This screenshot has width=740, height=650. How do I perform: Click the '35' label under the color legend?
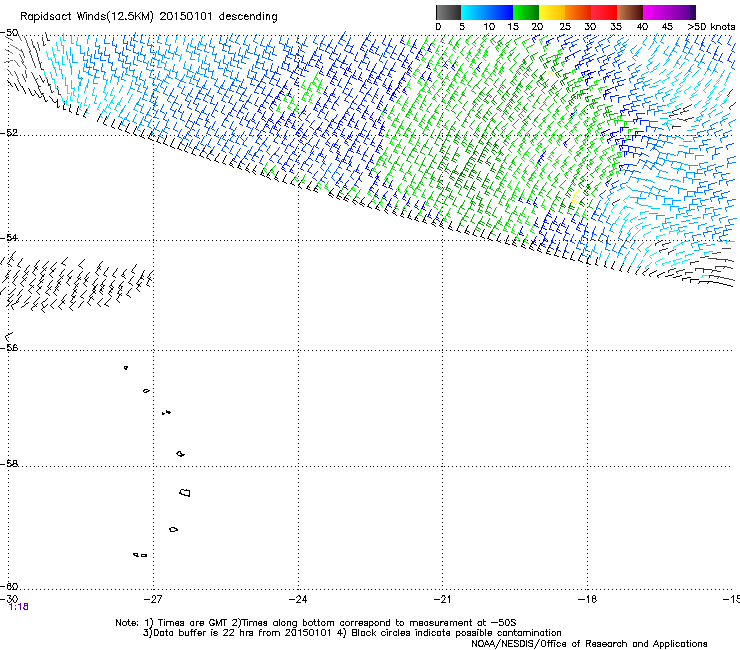616,27
